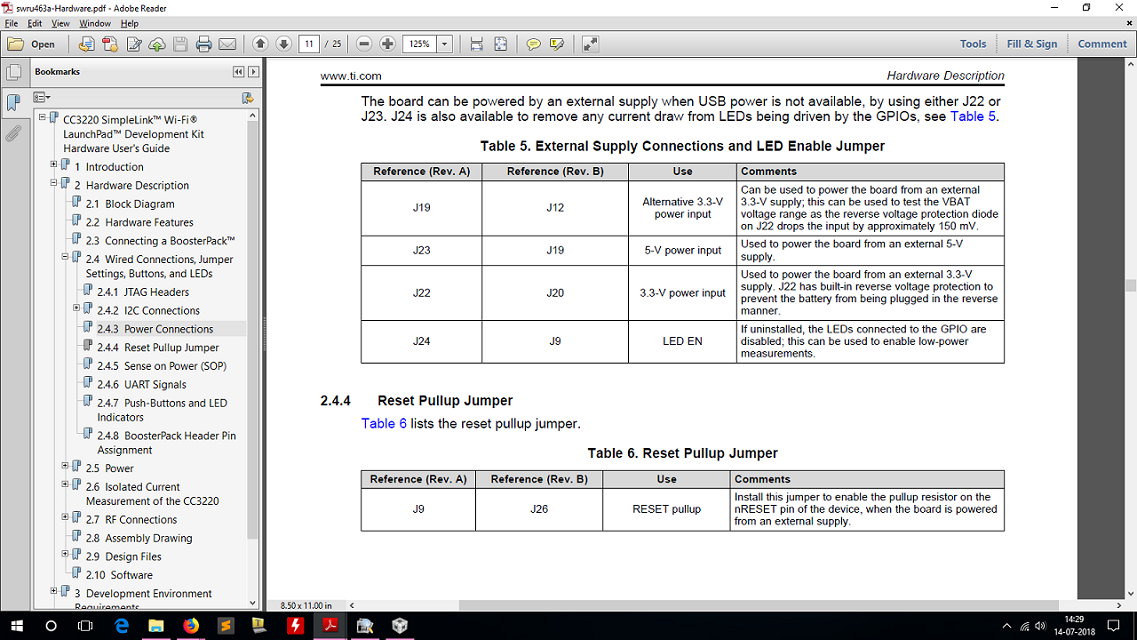Select 2.2 Hardware Features bookmark
The width and height of the screenshot is (1137, 640).
click(x=139, y=223)
